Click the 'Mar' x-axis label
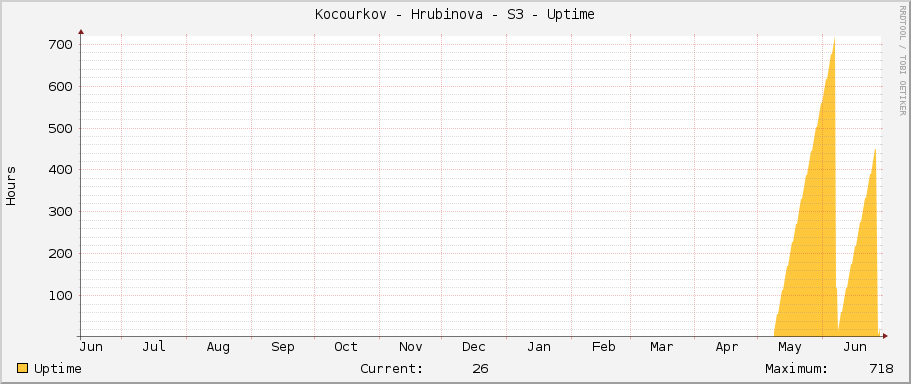This screenshot has width=911, height=384. tap(662, 347)
